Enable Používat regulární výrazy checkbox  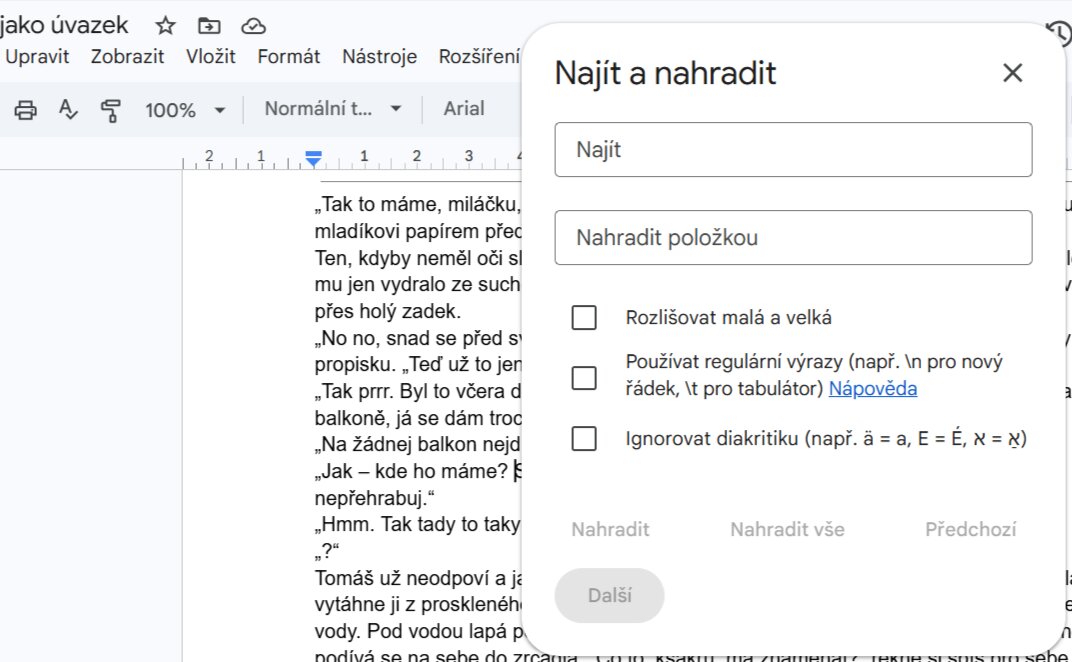point(584,378)
